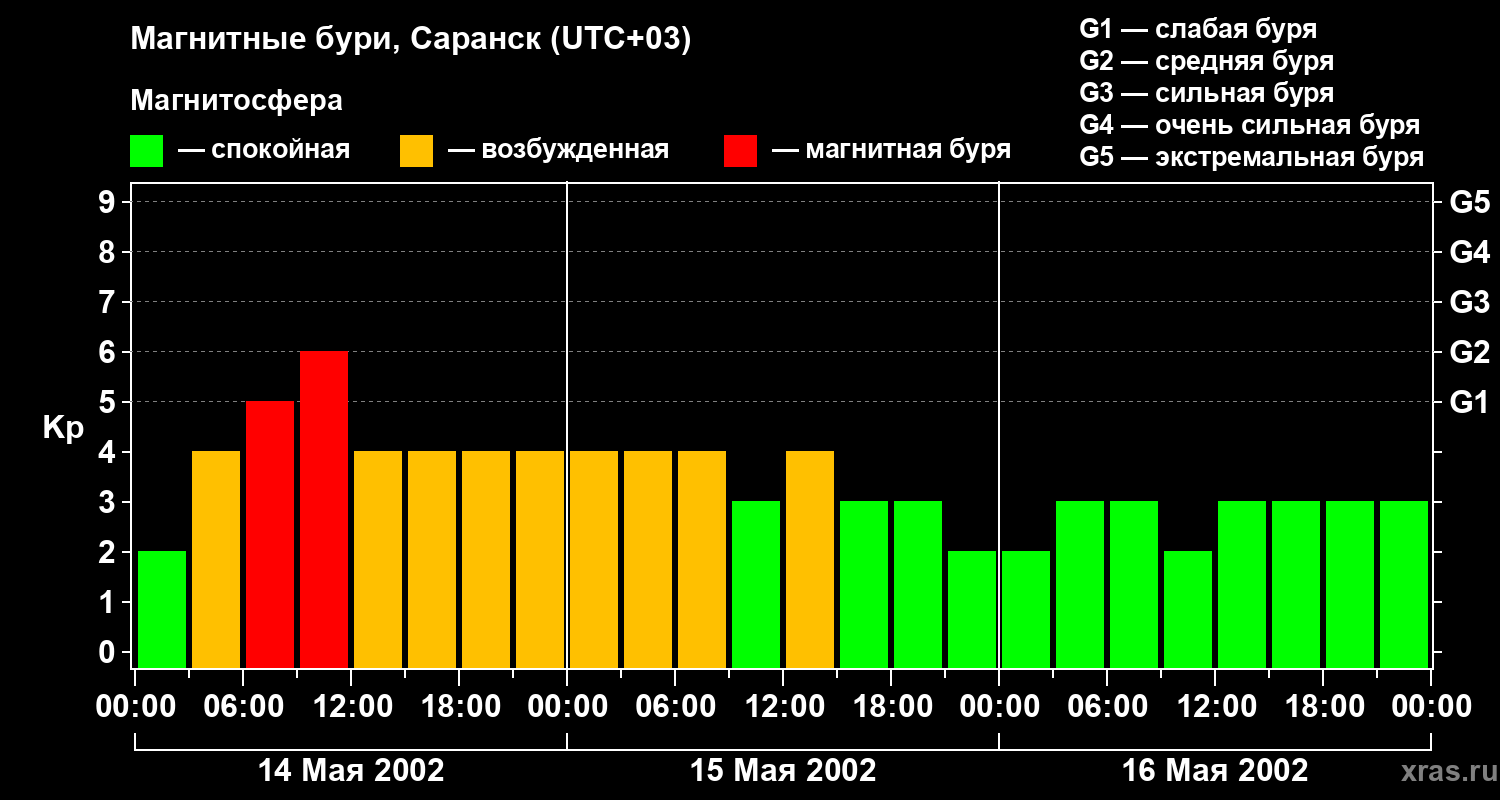Select the "G3 — сильная буря" legend line
1500x800 pixels.
pyautogui.click(x=1206, y=93)
